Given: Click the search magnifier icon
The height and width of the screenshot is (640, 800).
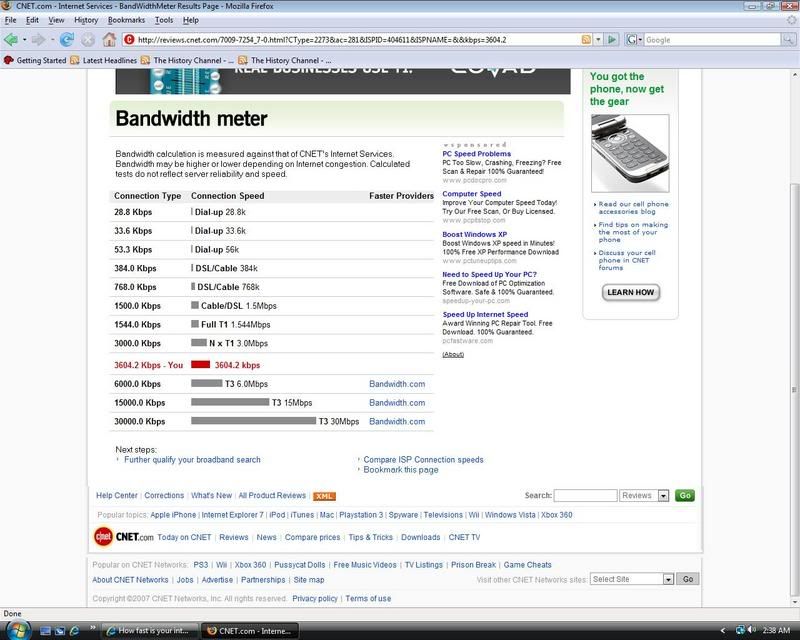Looking at the screenshot, I should [788, 40].
